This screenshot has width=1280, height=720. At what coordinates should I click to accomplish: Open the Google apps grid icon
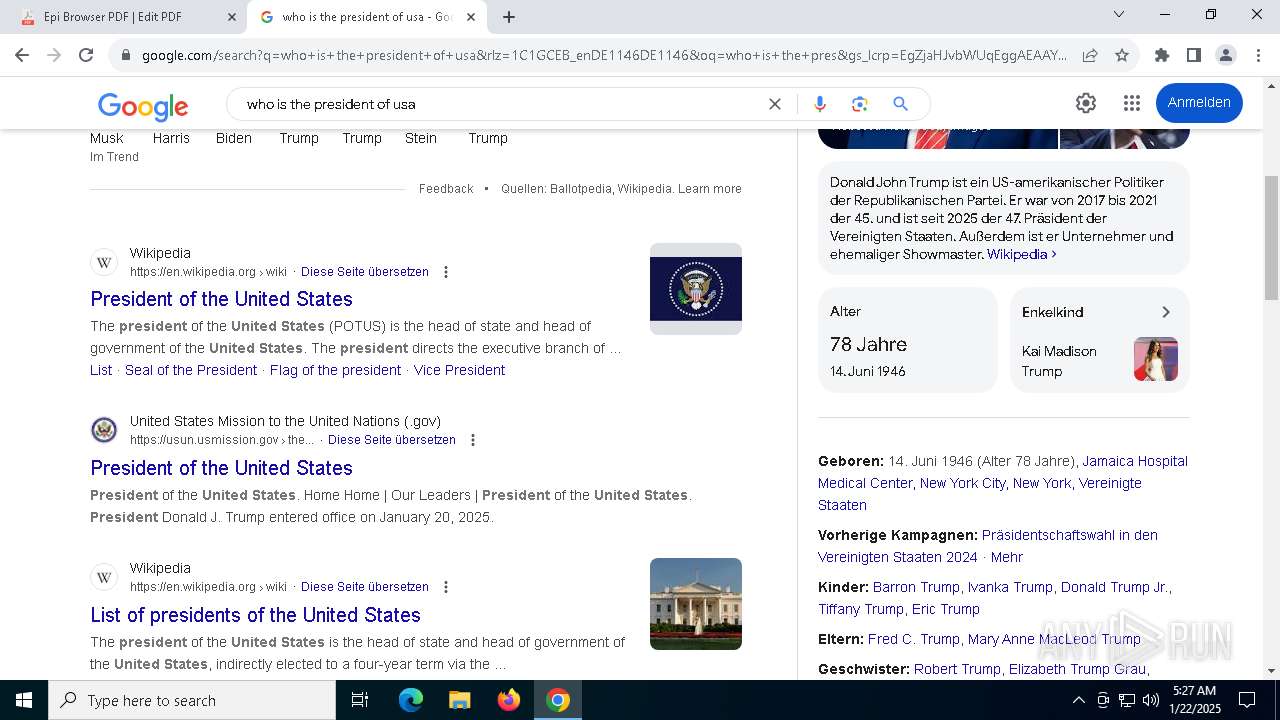click(1132, 103)
